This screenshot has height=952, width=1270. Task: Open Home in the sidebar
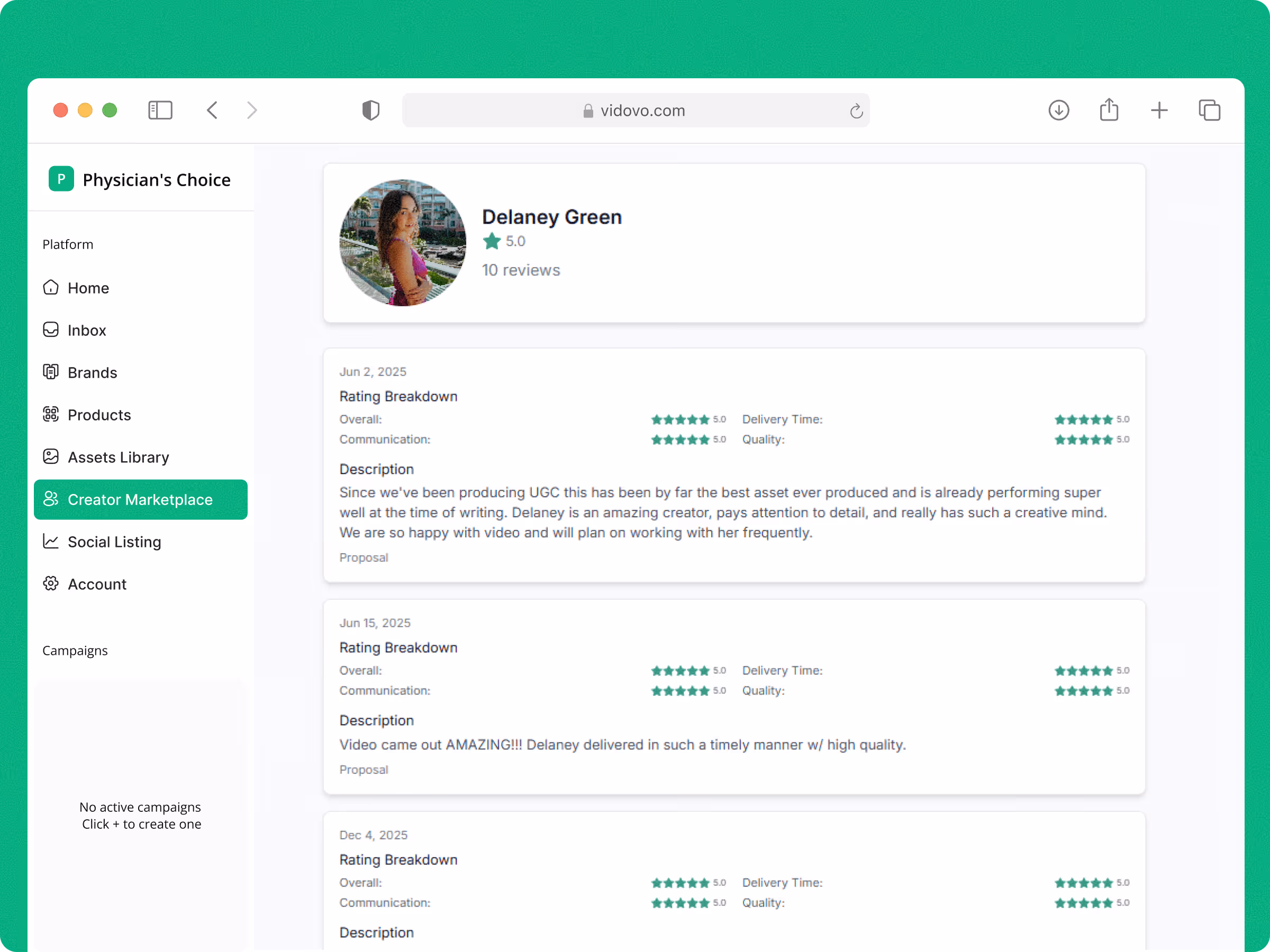[x=141, y=288]
